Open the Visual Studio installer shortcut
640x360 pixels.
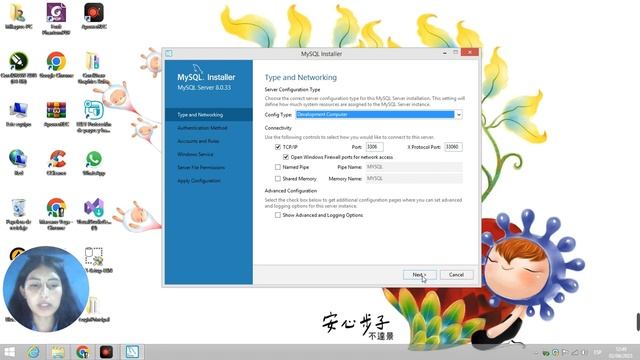94,214
